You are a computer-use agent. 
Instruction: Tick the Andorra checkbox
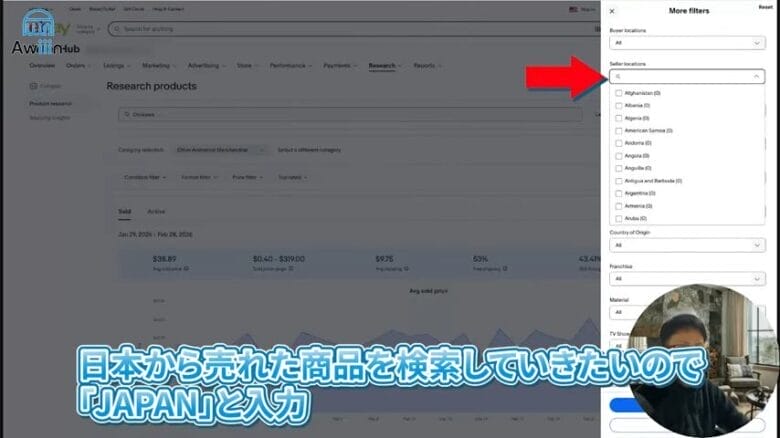[618, 143]
